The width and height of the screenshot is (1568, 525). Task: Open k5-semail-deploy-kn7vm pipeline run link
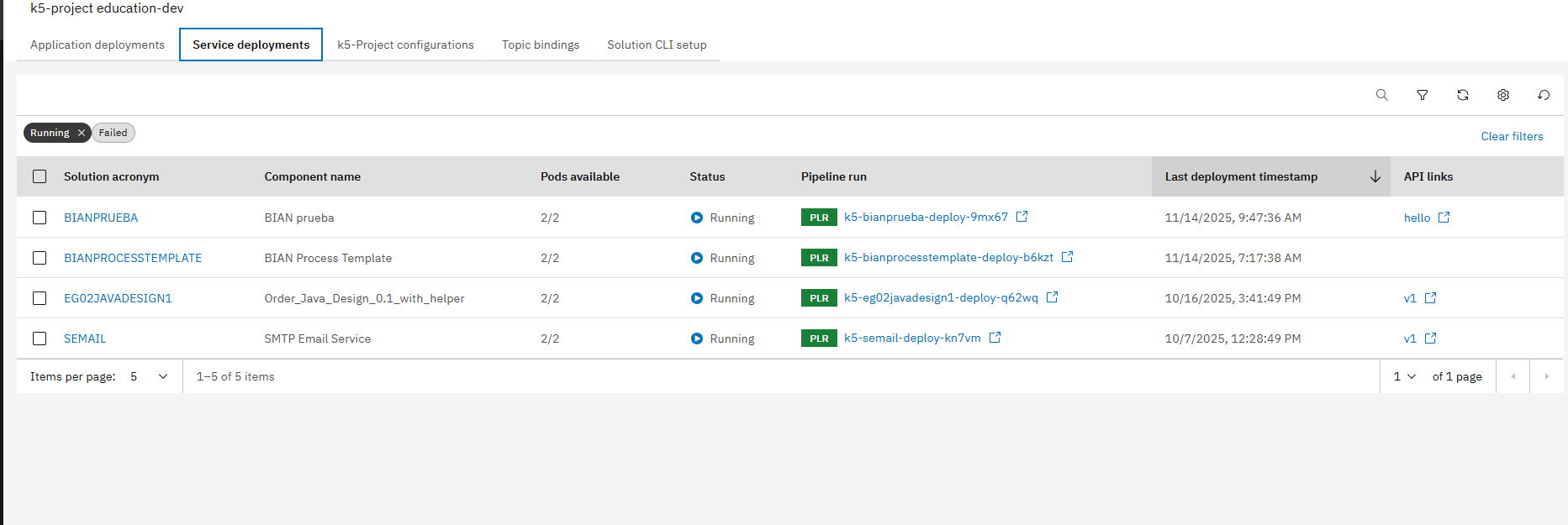point(911,338)
